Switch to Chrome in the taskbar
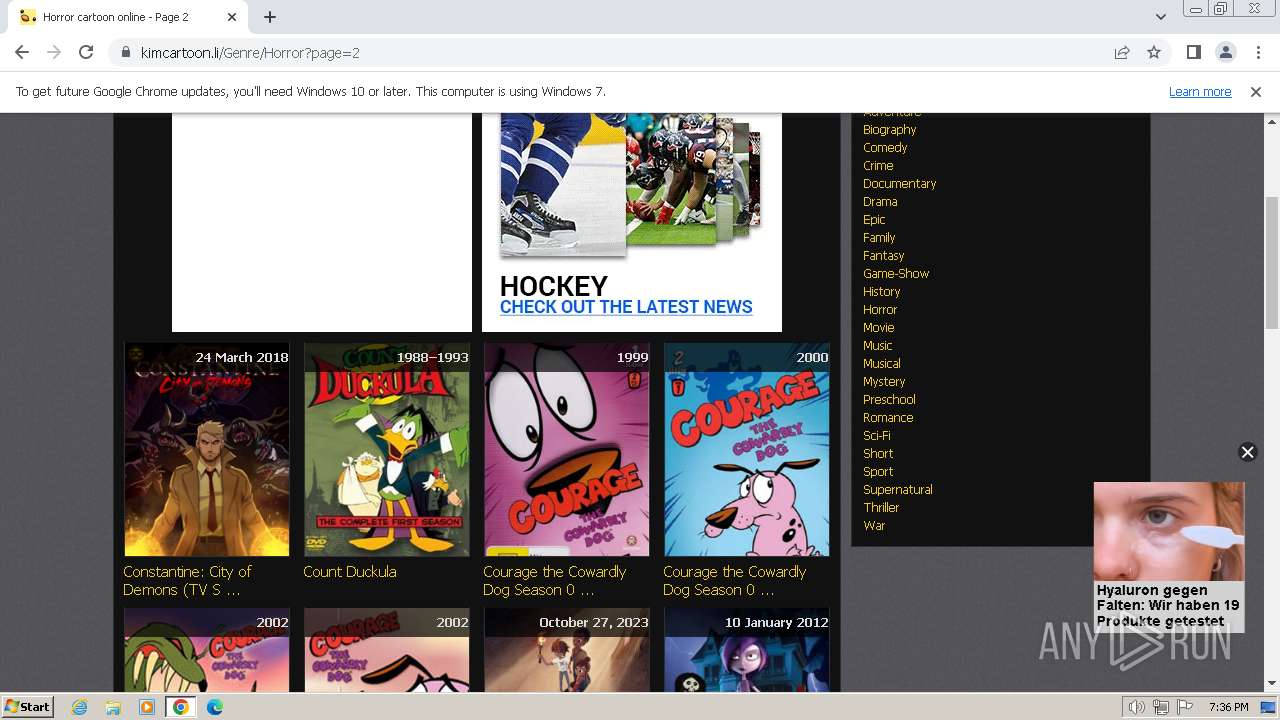1280x720 pixels. tap(181, 707)
